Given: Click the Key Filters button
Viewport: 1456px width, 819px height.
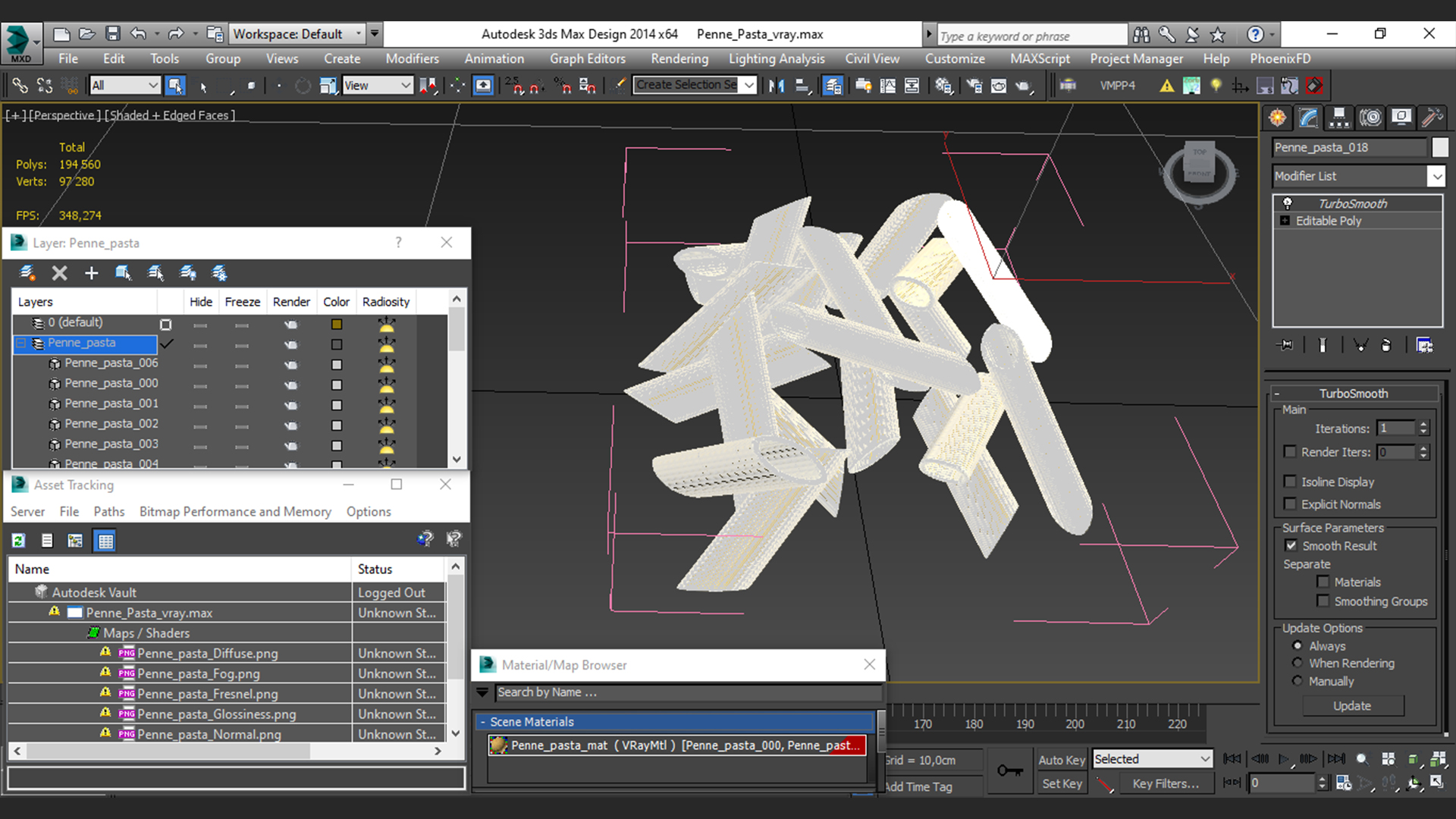Looking at the screenshot, I should (1166, 784).
